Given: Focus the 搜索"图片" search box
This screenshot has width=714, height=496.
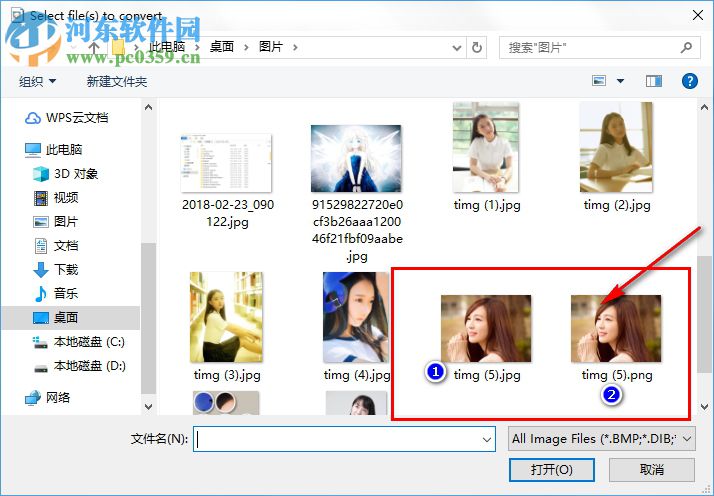Looking at the screenshot, I should [599, 47].
